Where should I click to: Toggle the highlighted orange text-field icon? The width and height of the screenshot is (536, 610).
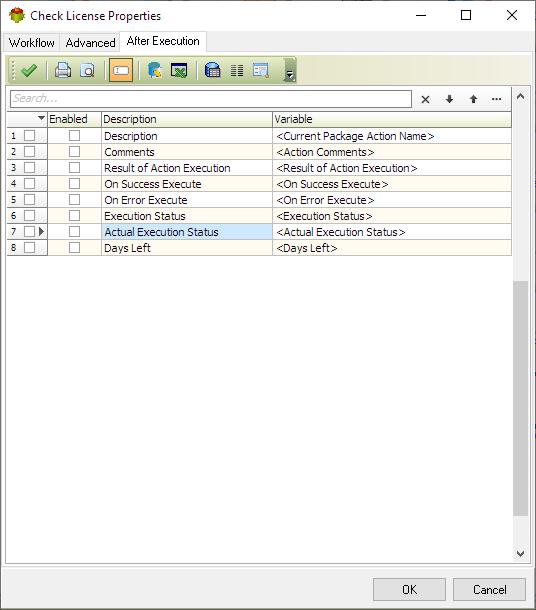point(121,70)
